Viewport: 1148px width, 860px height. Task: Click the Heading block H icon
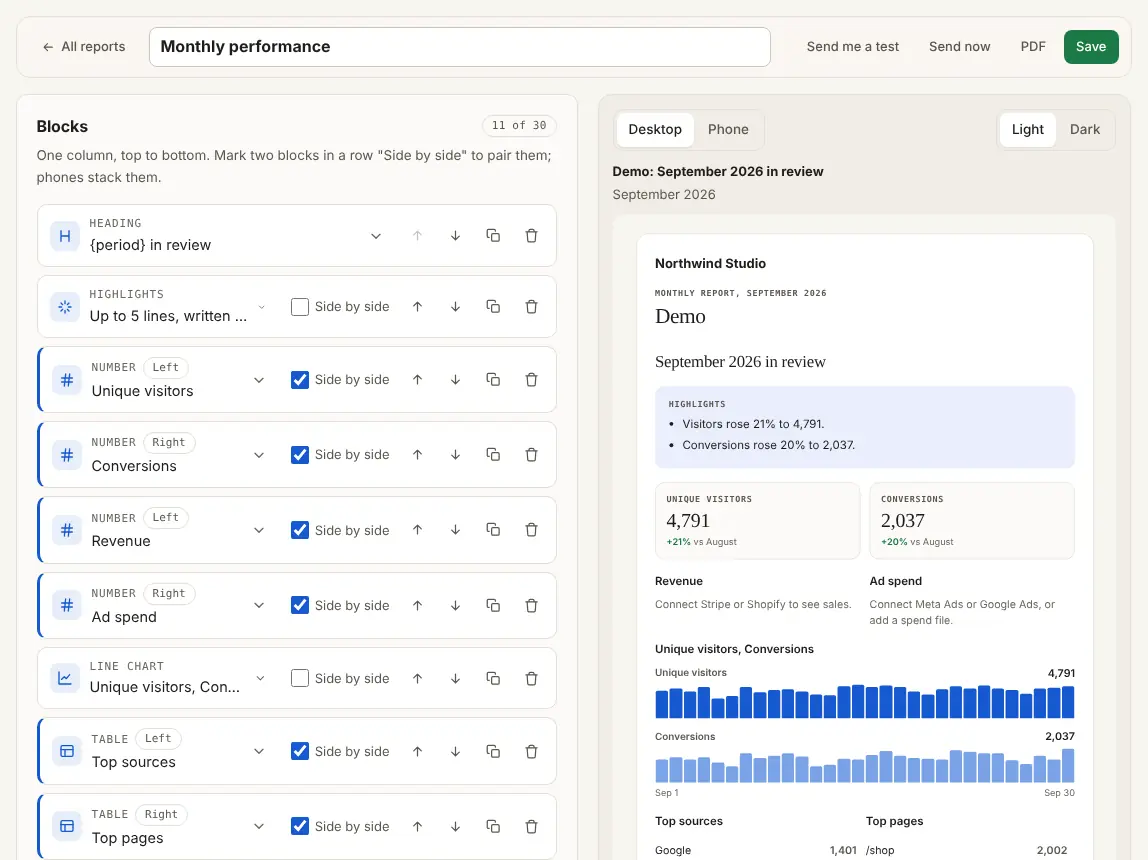pos(65,236)
